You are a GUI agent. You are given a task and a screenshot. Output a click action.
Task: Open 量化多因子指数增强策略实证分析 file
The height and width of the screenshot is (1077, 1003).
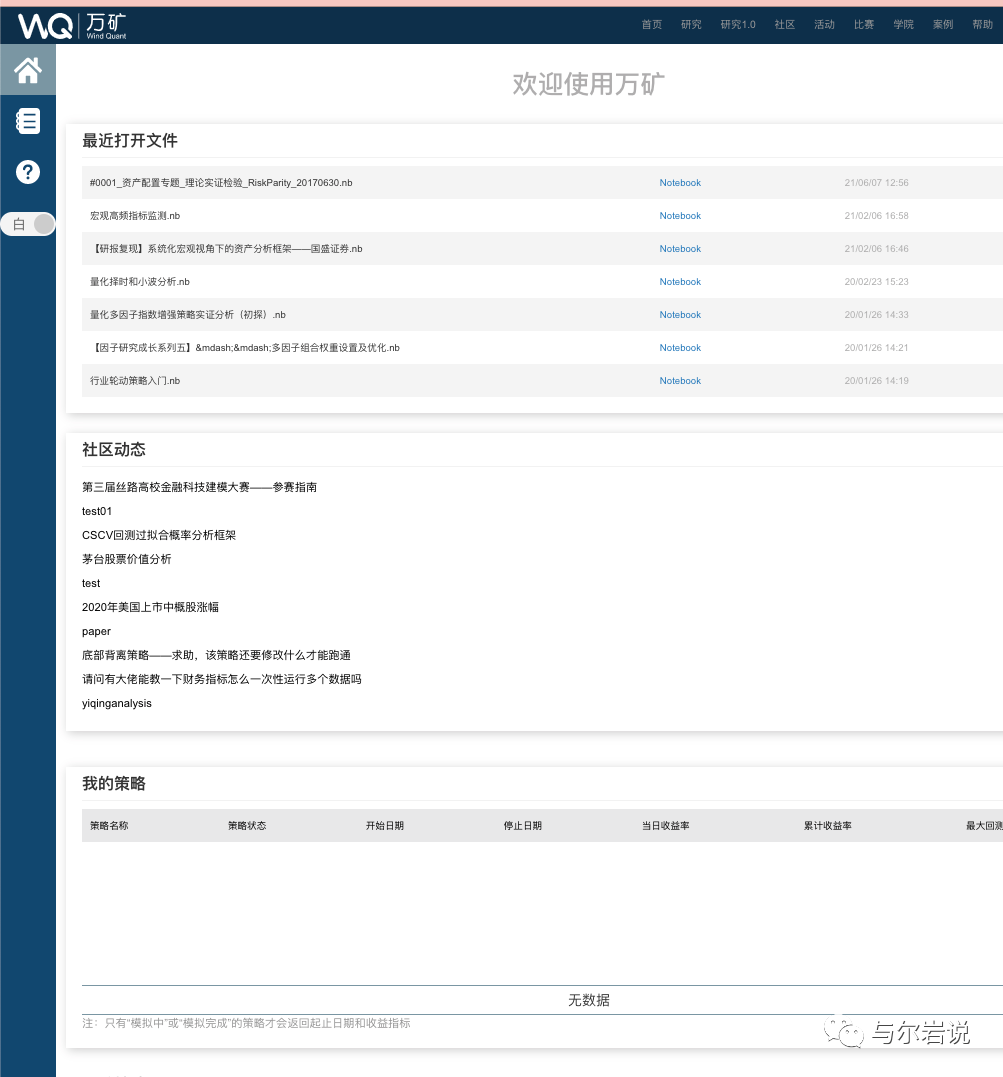tap(188, 315)
